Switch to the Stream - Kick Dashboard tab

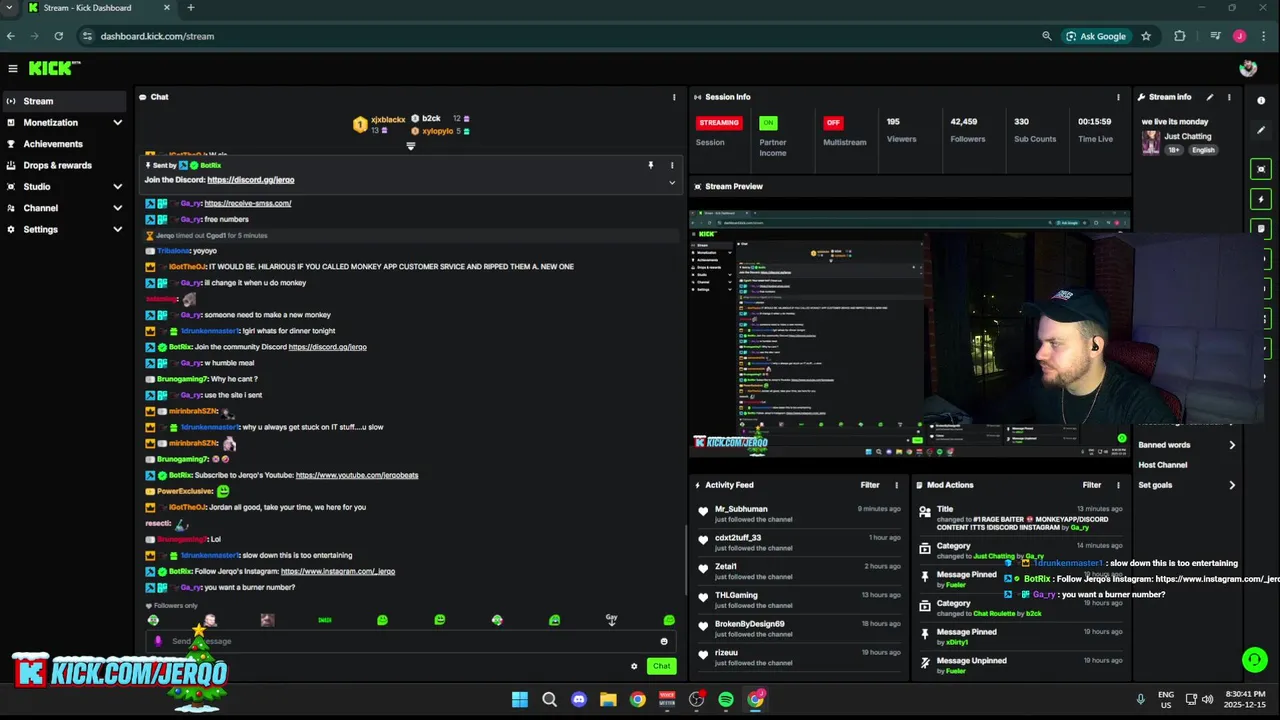pos(99,8)
